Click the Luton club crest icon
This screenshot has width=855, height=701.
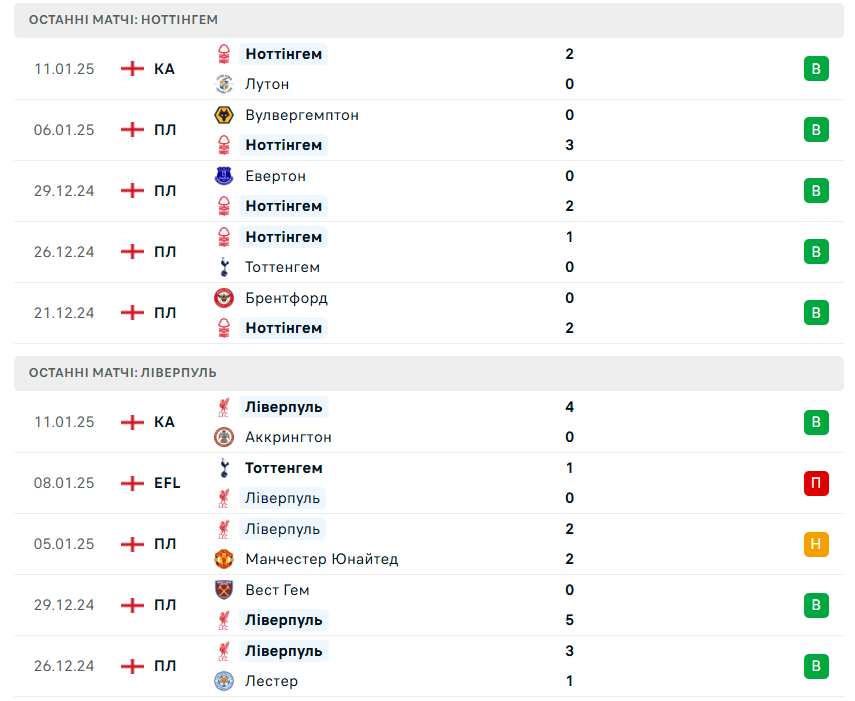click(224, 84)
